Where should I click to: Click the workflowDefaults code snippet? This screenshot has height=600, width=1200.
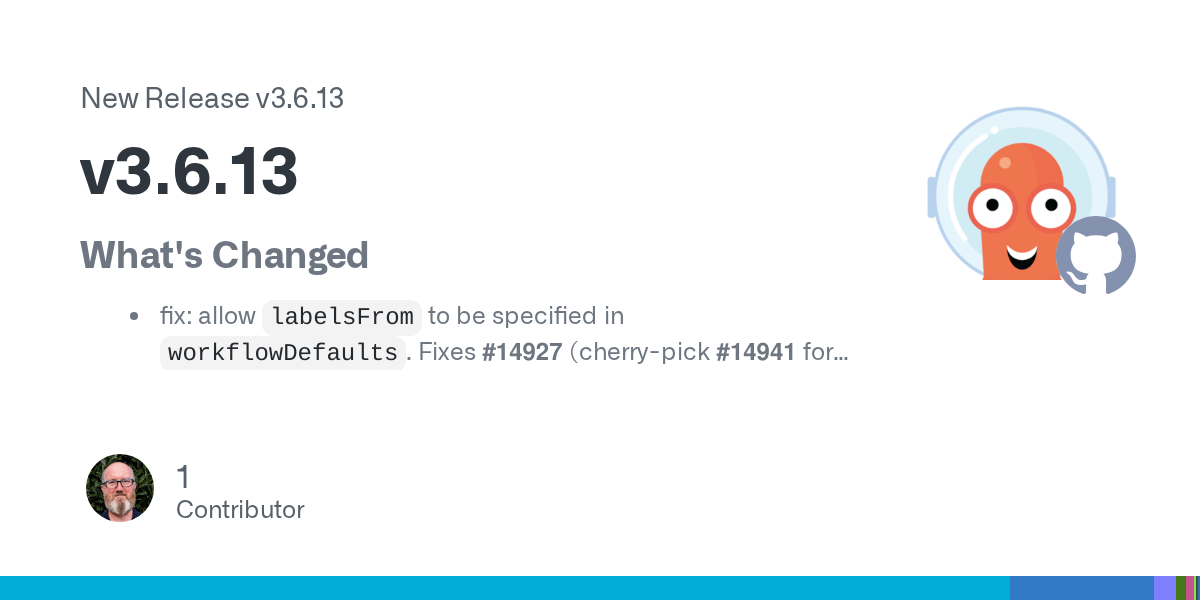click(x=283, y=353)
